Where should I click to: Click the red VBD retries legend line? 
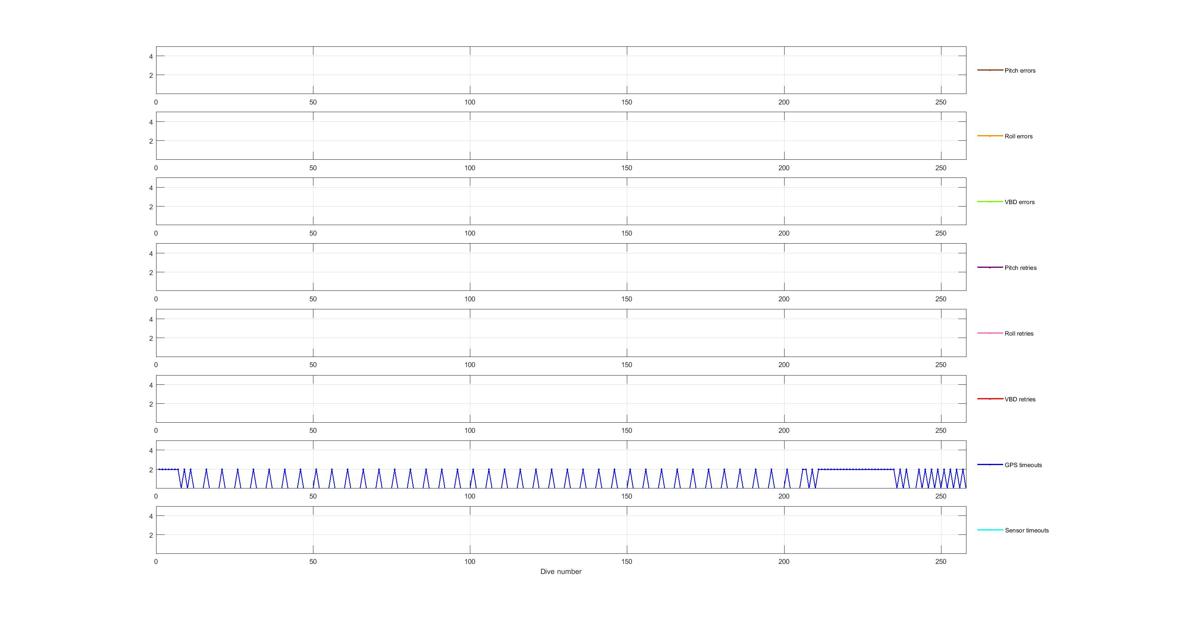click(x=990, y=399)
